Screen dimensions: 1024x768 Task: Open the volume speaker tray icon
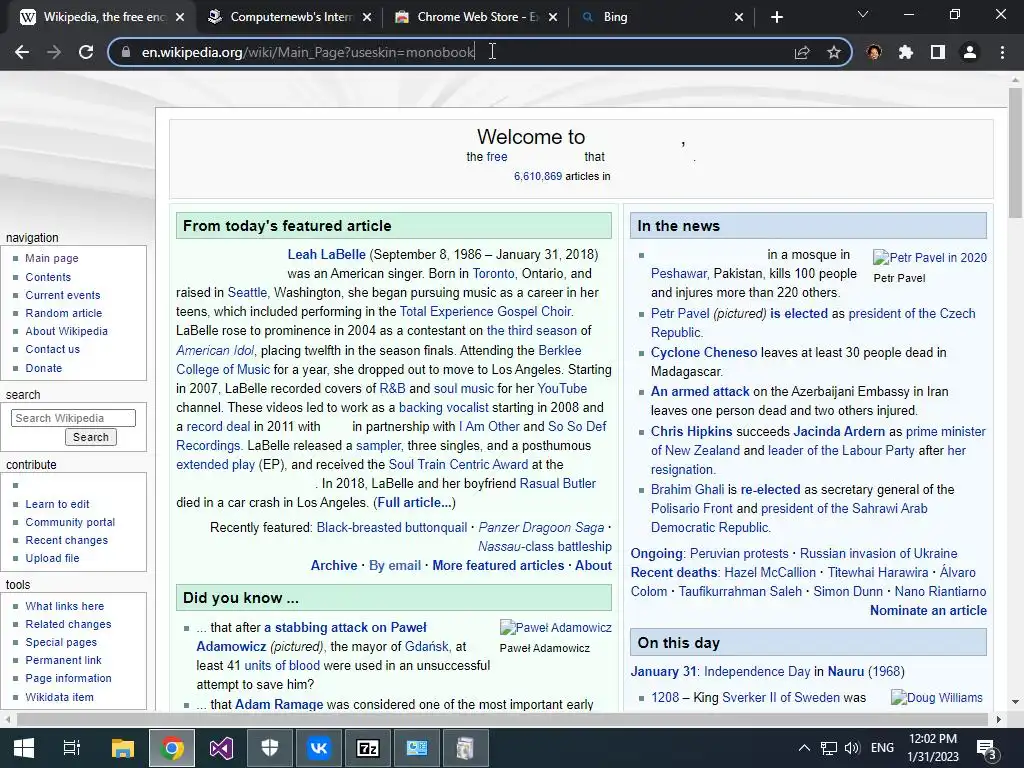click(x=852, y=748)
